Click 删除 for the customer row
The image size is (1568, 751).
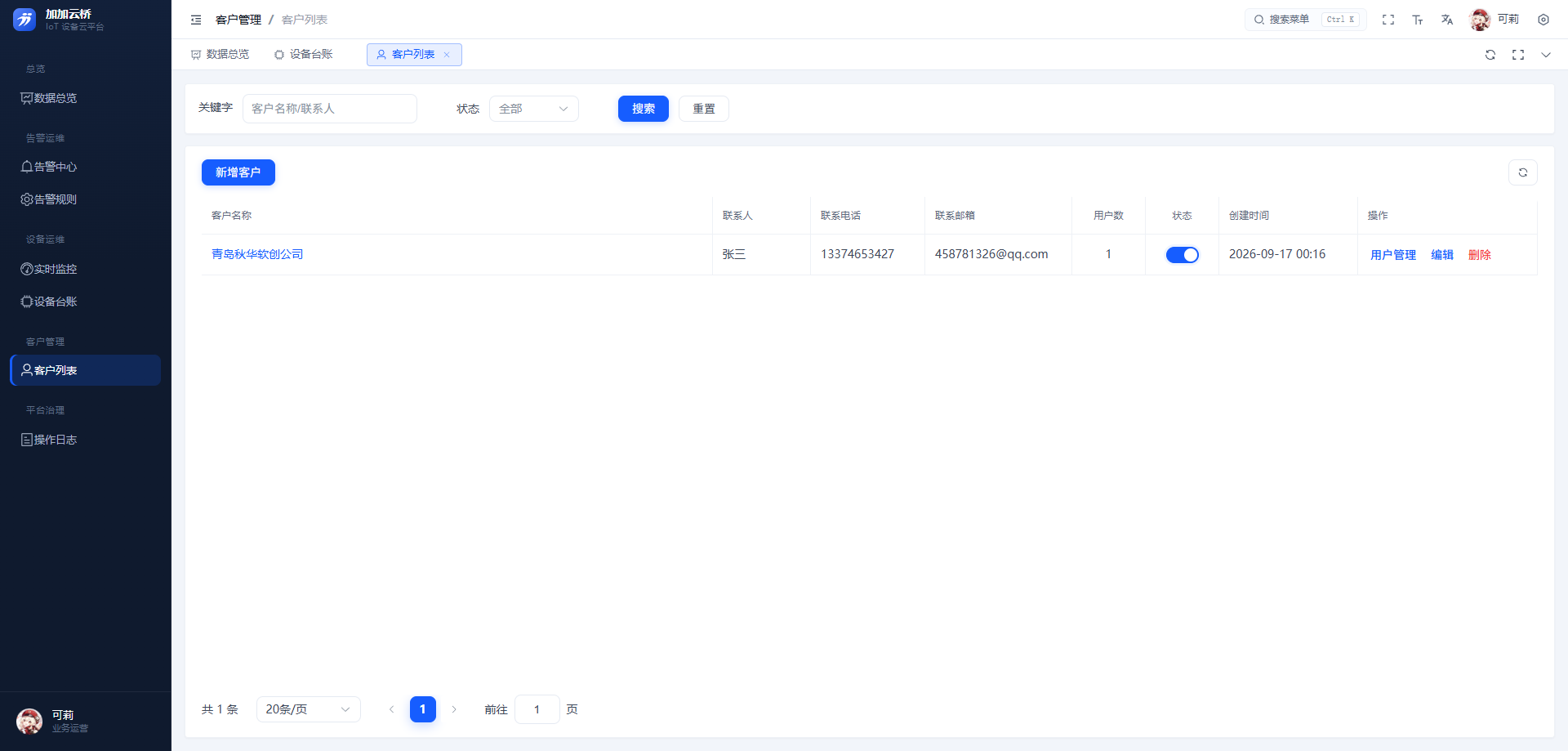click(1480, 255)
